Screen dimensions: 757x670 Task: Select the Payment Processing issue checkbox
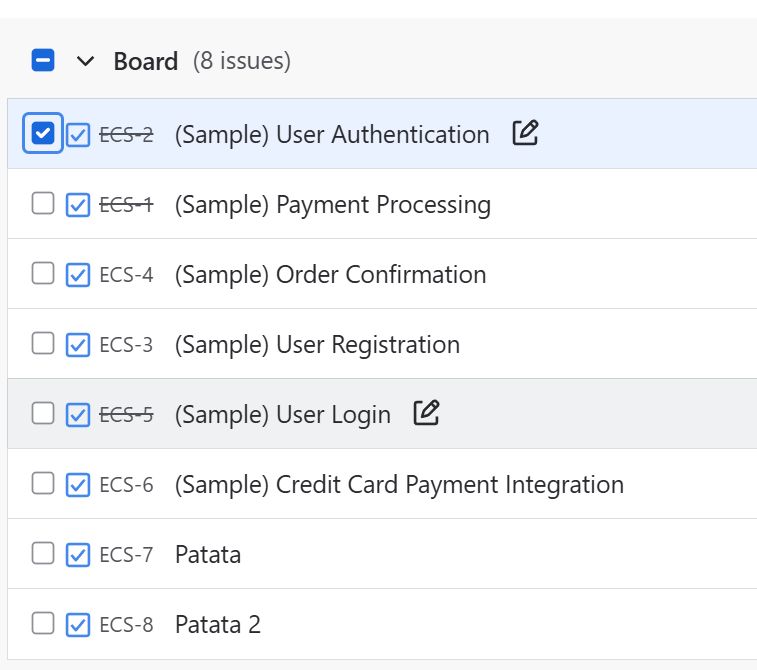pos(43,204)
